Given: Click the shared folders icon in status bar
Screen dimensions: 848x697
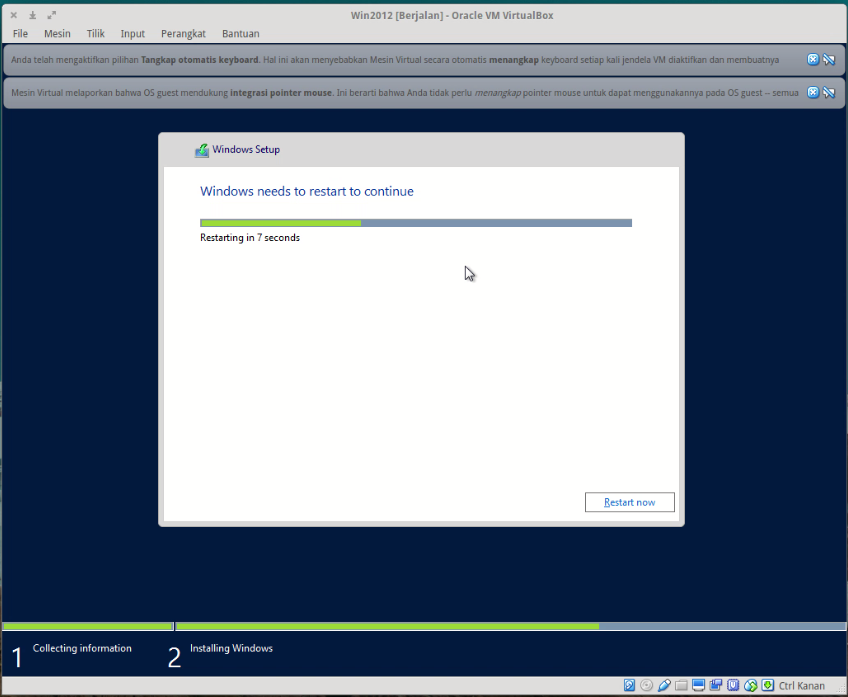Looking at the screenshot, I should (681, 685).
